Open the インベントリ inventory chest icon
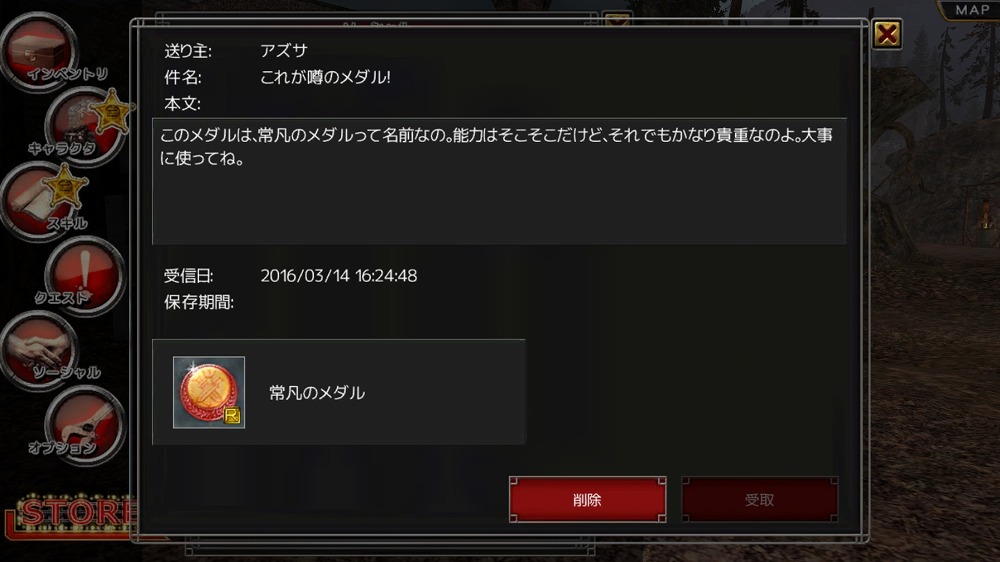This screenshot has height=562, width=1000. click(40, 51)
